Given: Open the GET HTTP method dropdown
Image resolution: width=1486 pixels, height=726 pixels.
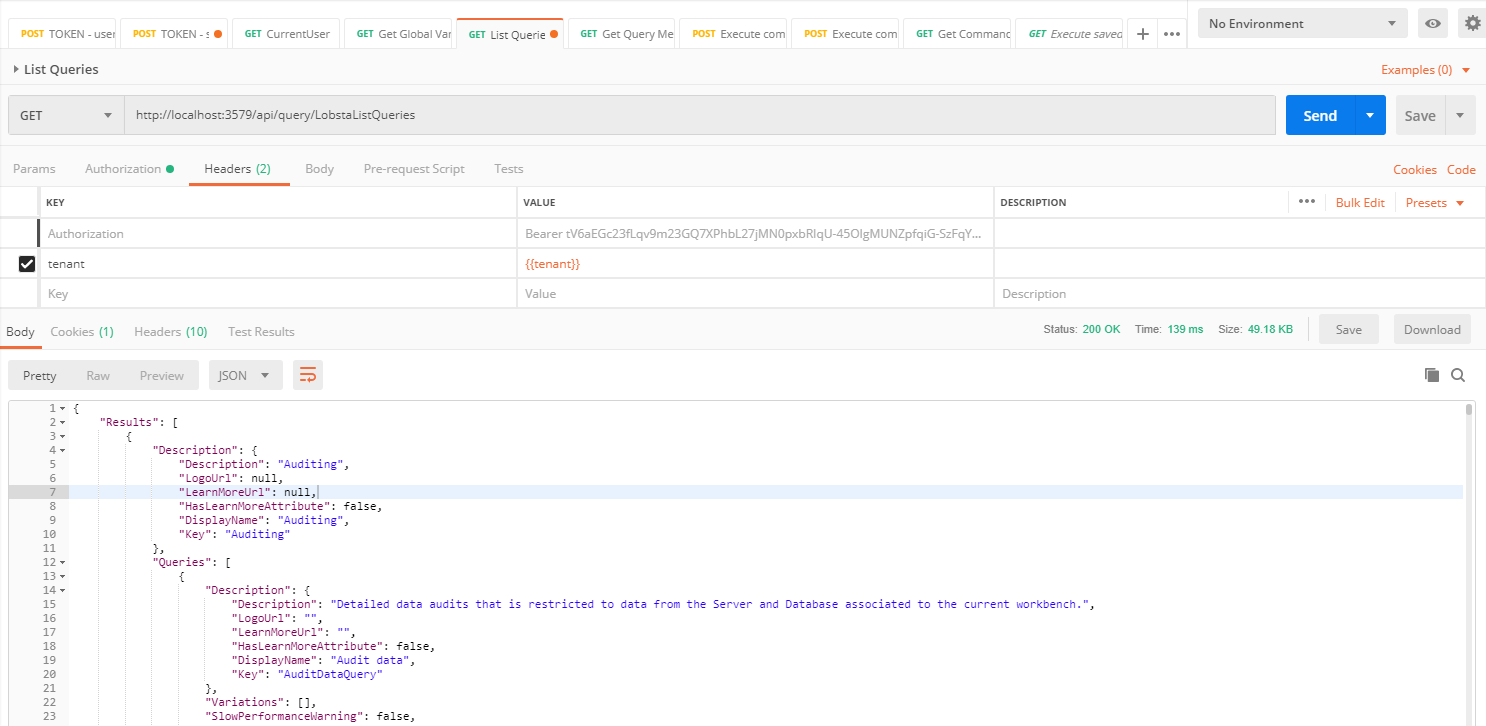Looking at the screenshot, I should (x=66, y=115).
